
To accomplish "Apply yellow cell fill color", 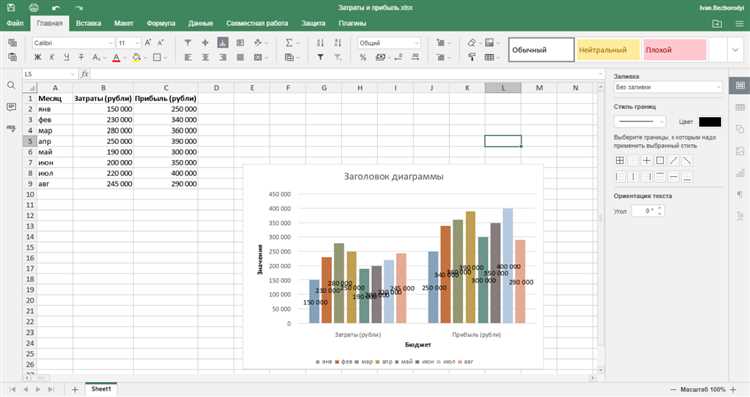I will pyautogui.click(x=136, y=57).
